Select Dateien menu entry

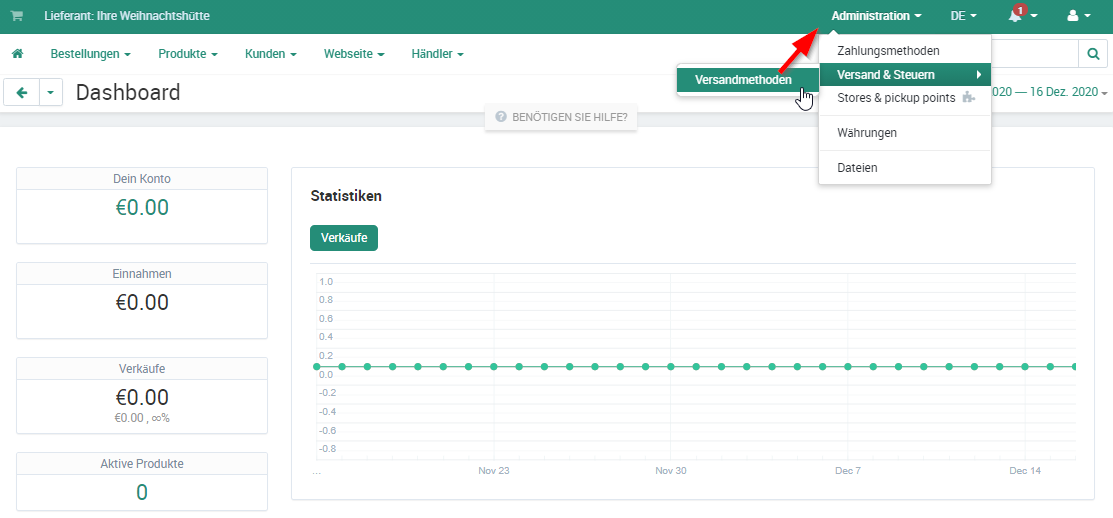905,168
